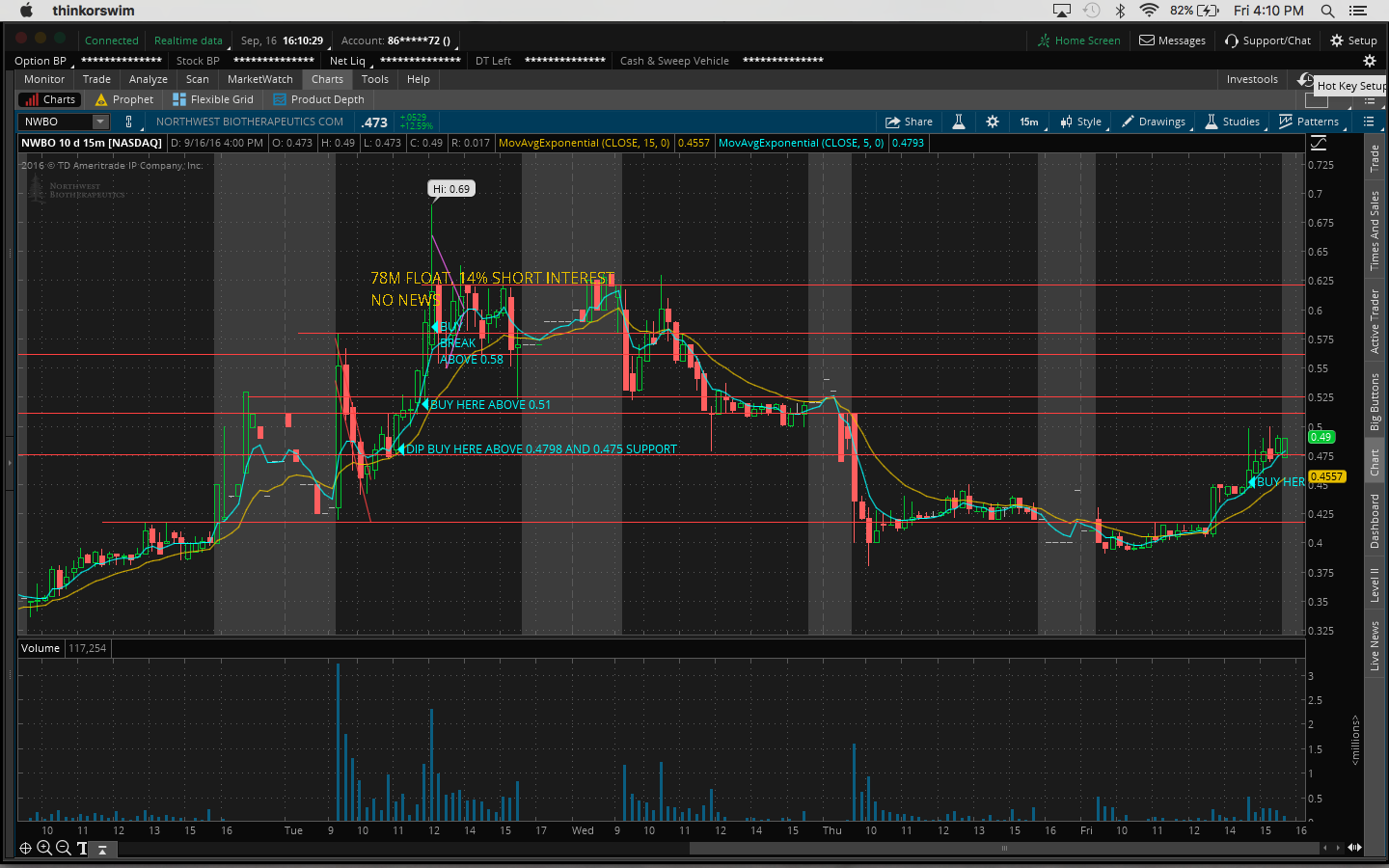Screen dimensions: 1389x868
Task: Click the zoom out magnifier icon
Action: click(x=64, y=849)
